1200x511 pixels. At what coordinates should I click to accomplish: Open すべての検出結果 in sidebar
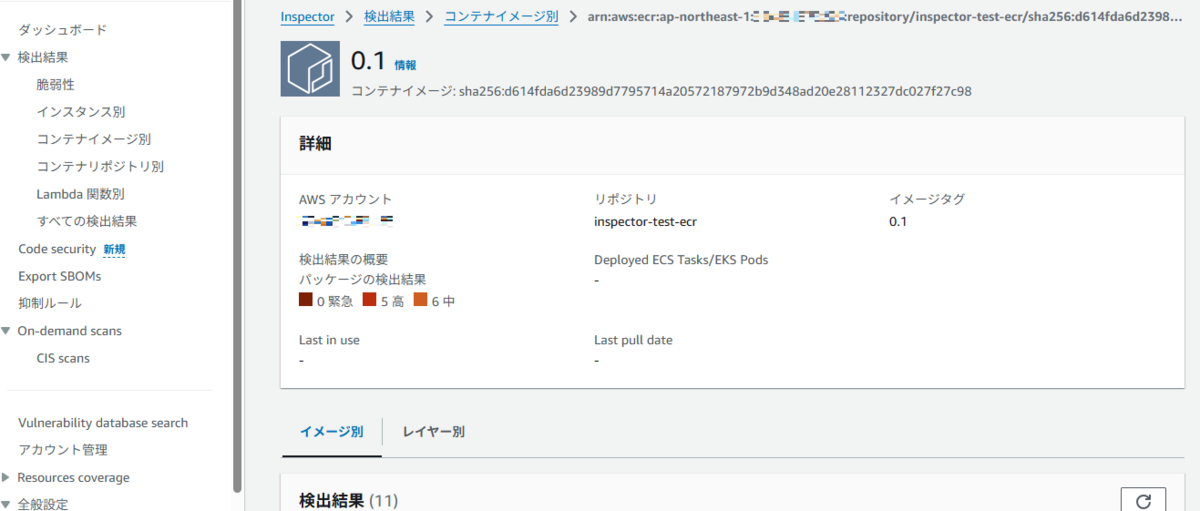[x=87, y=221]
